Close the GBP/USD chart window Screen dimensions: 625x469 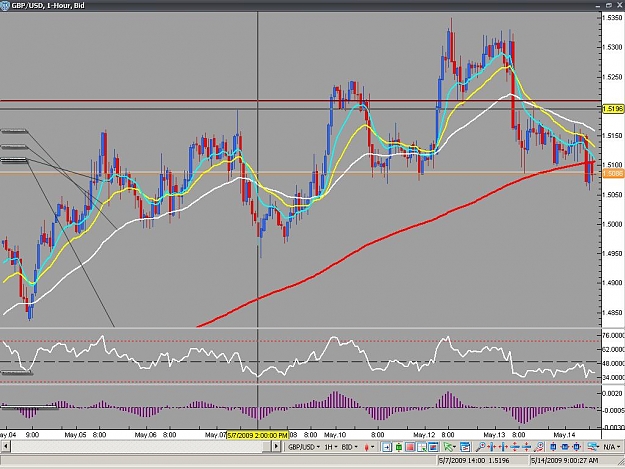click(x=619, y=5)
